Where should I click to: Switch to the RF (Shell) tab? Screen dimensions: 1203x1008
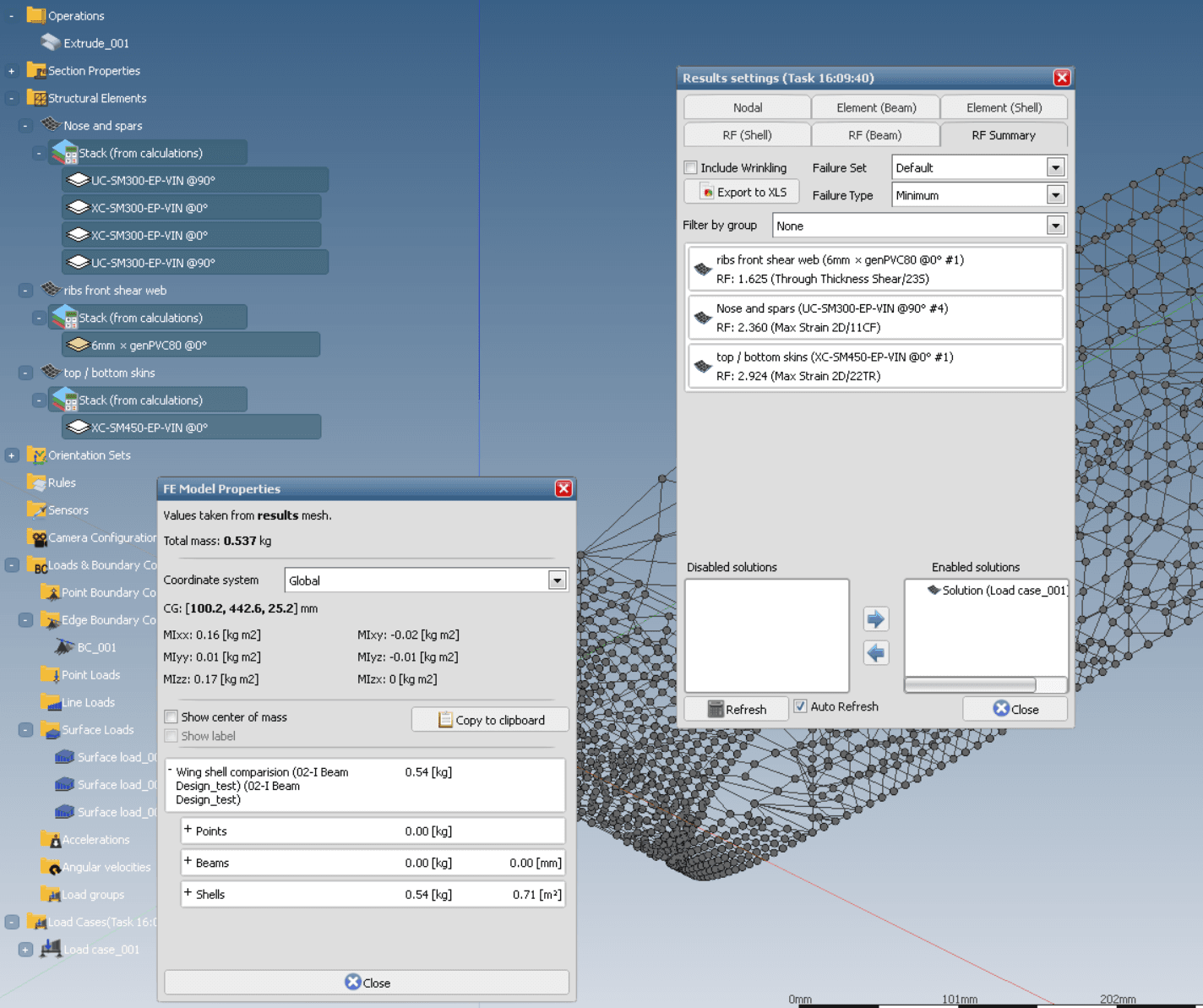(x=748, y=134)
